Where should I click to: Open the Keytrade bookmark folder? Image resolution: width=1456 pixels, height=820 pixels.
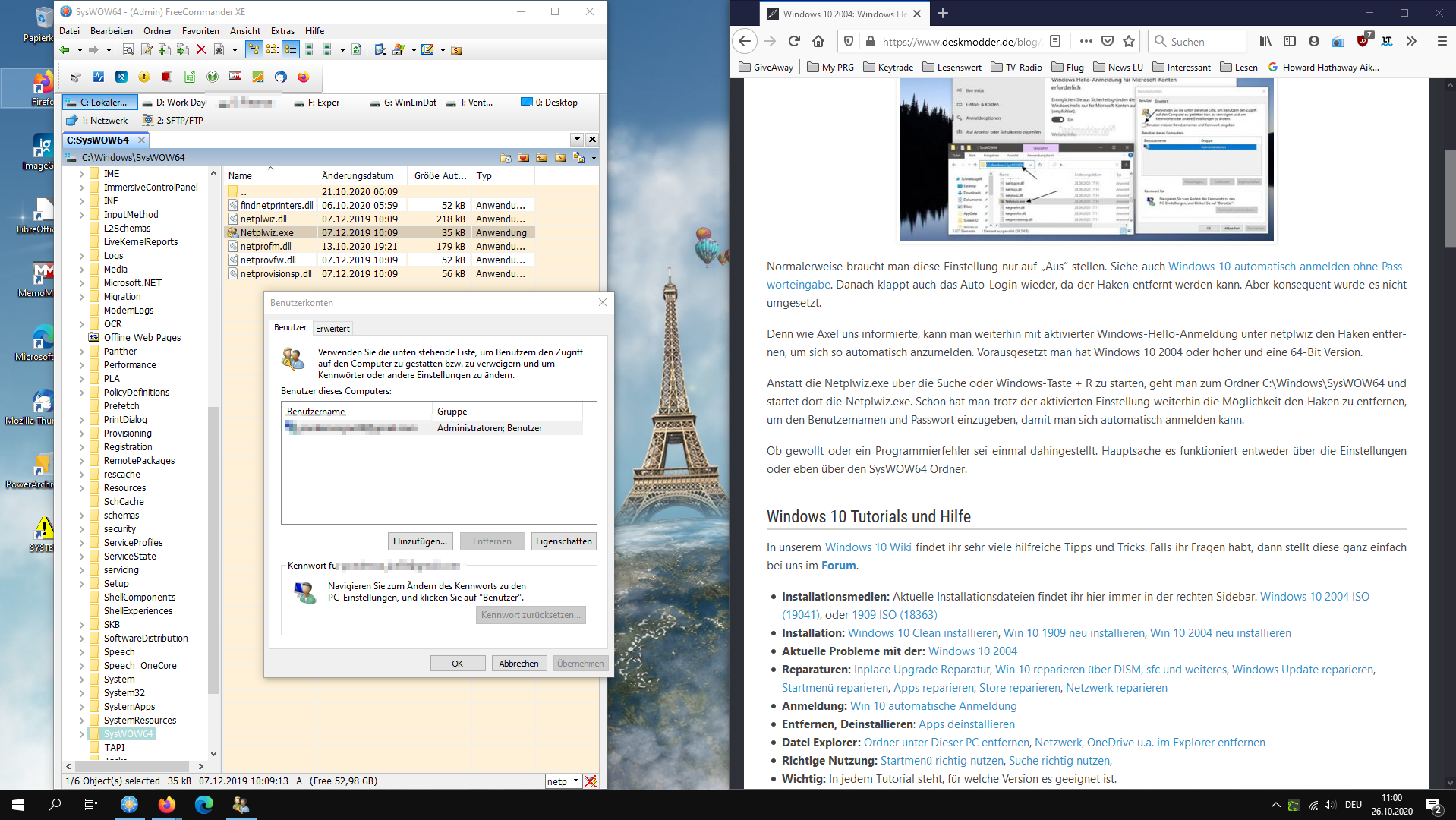coord(889,68)
